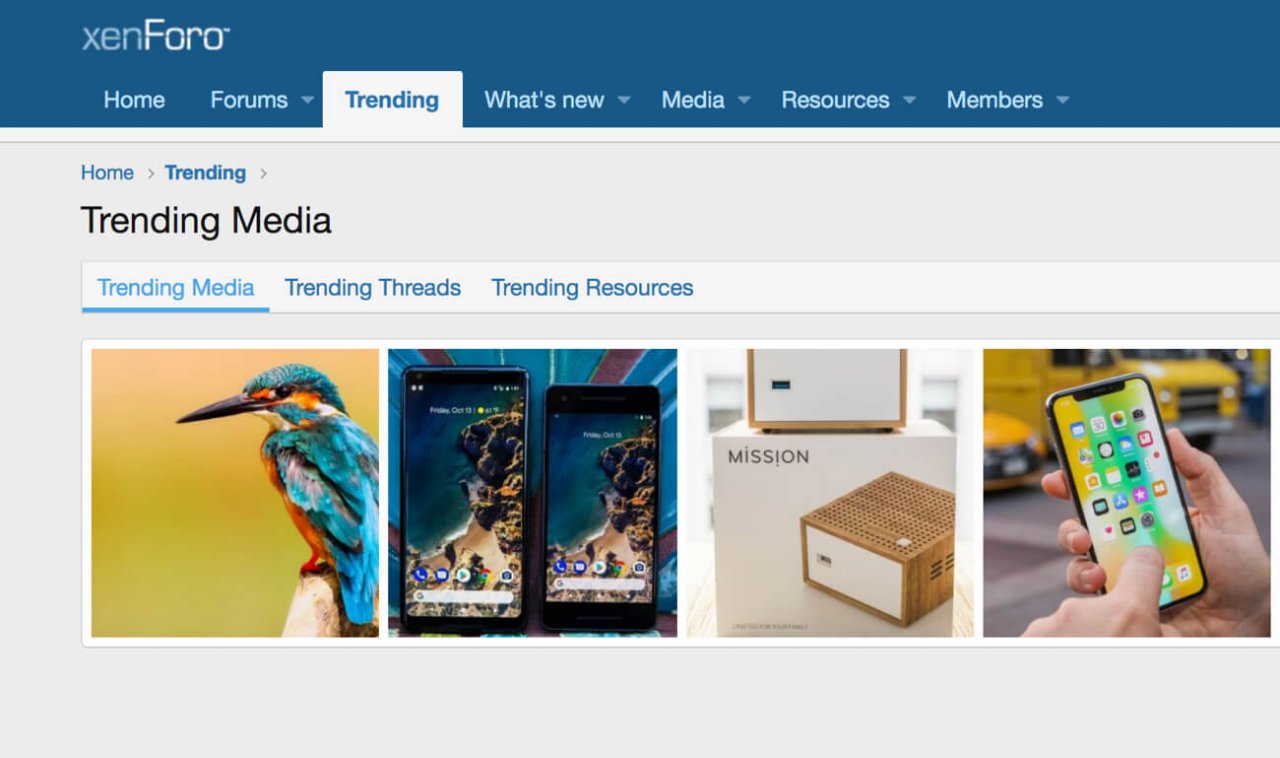Select the Trending navigation tab
1280x758 pixels.
[x=392, y=100]
